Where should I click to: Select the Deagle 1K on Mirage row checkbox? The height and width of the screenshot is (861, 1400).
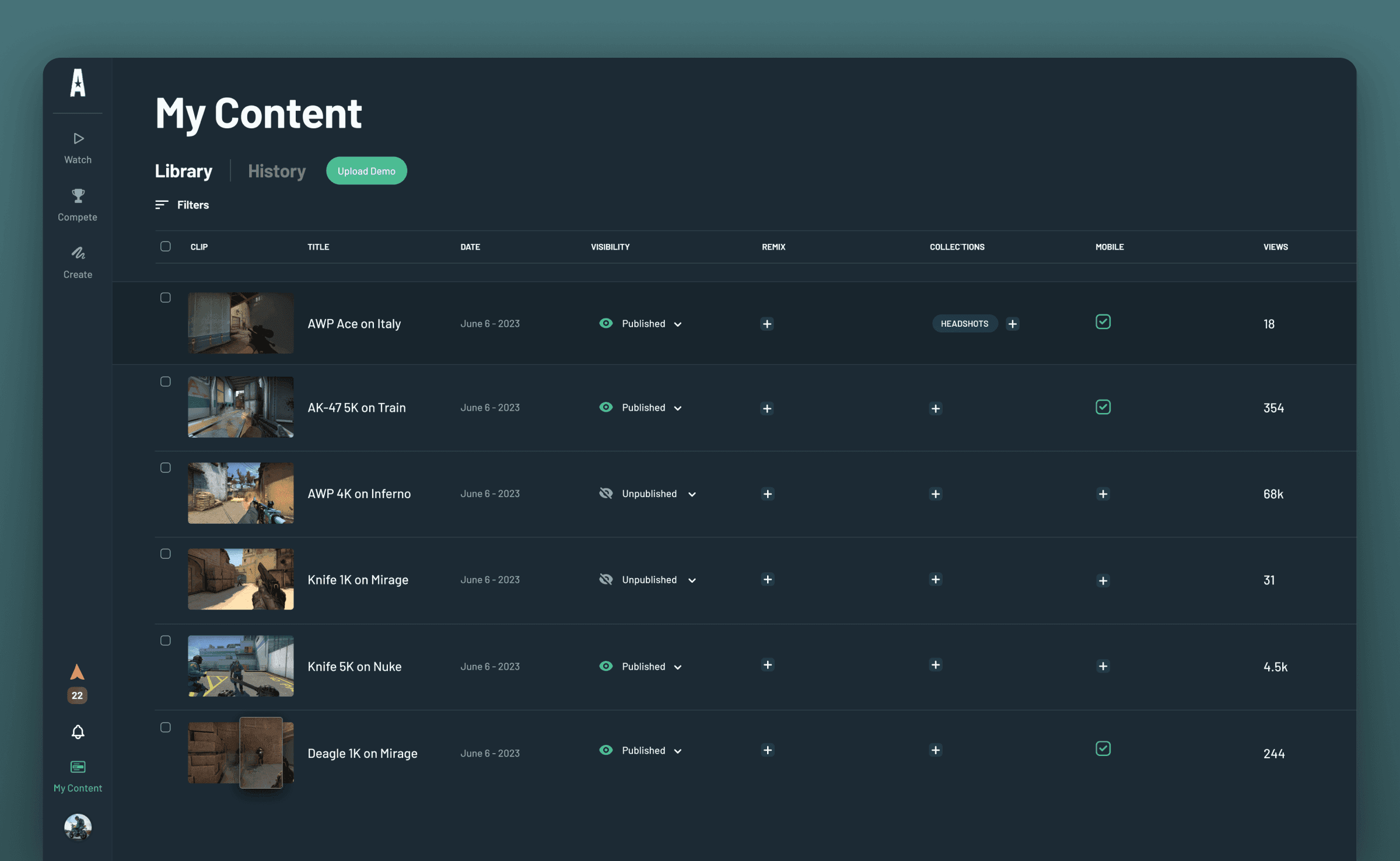coord(166,727)
